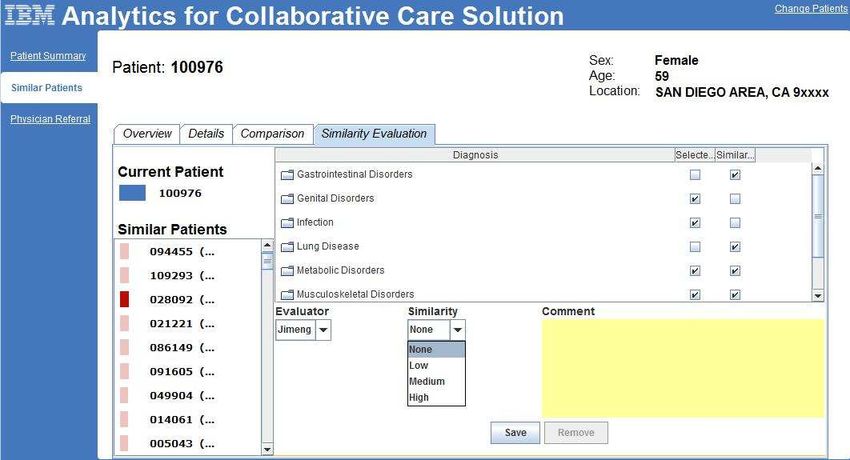Open the Genital Disorders folder icon

[x=287, y=199]
